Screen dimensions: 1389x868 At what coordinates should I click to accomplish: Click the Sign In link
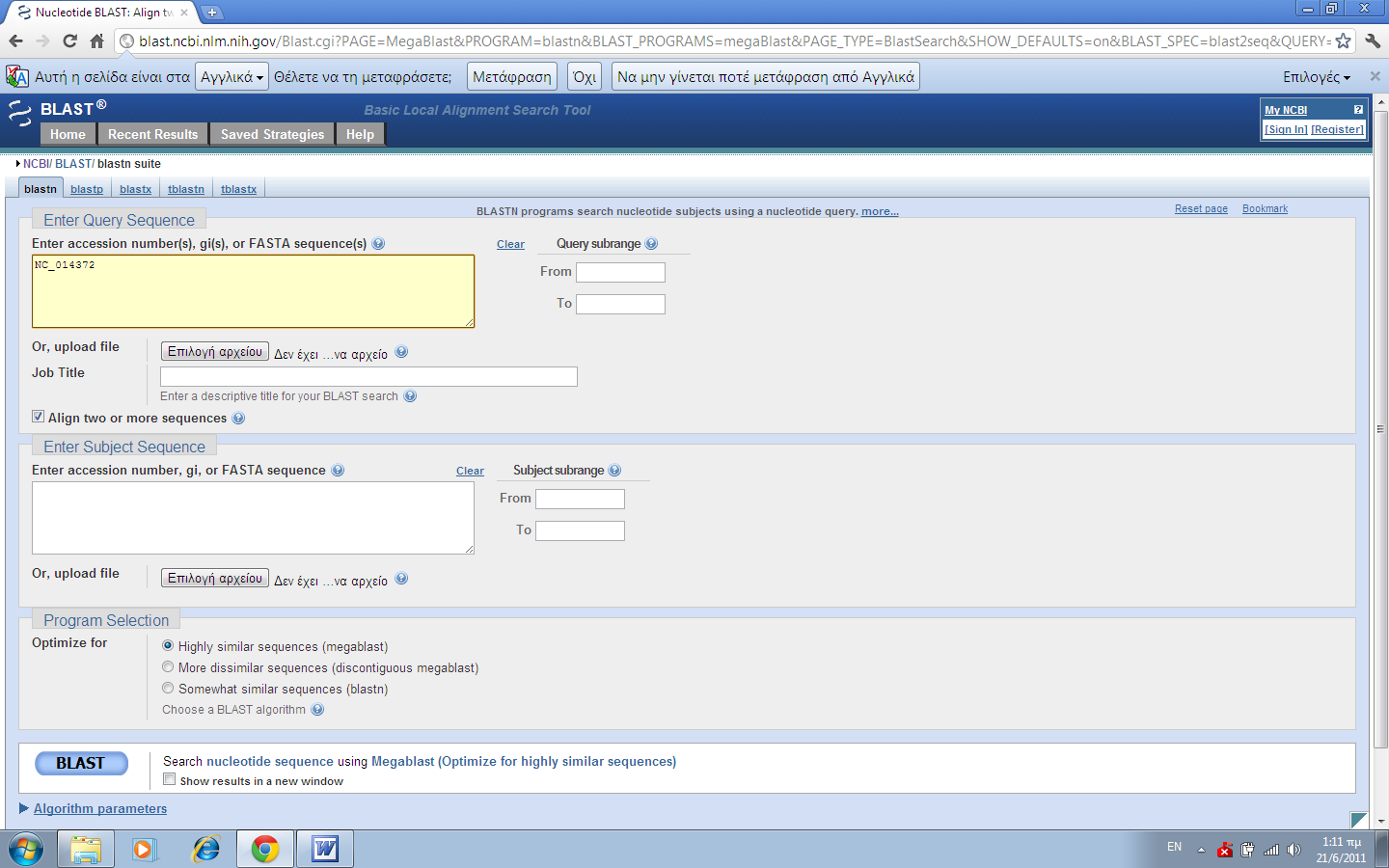[x=1286, y=129]
